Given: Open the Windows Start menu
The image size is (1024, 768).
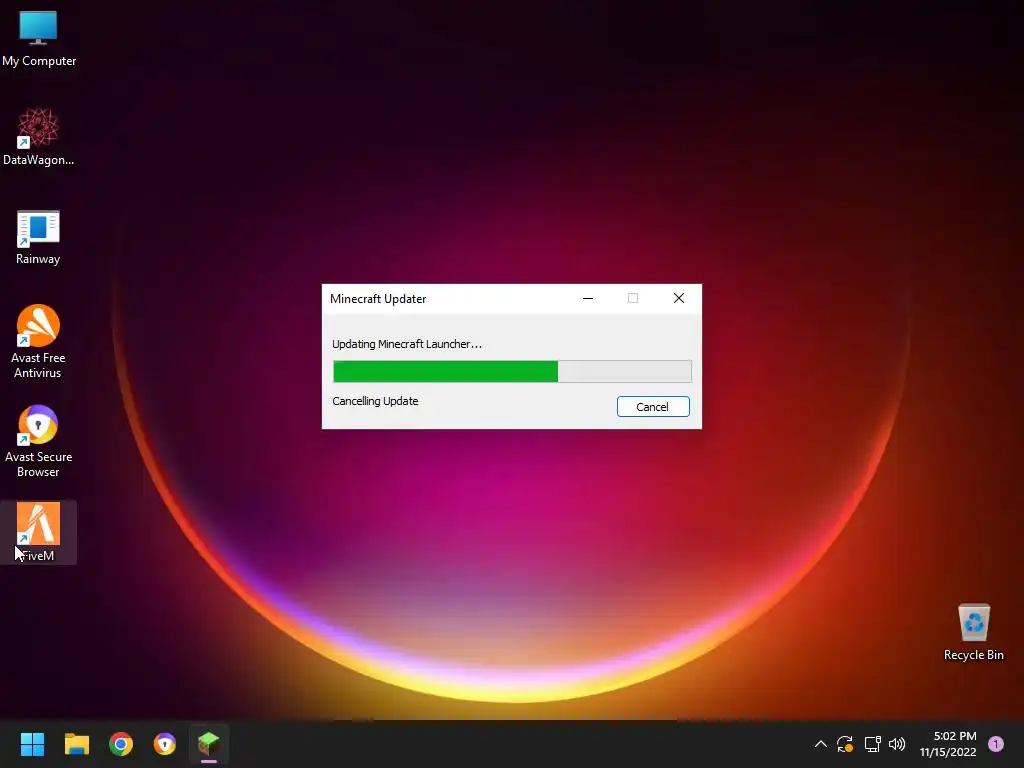Looking at the screenshot, I should tap(32, 744).
